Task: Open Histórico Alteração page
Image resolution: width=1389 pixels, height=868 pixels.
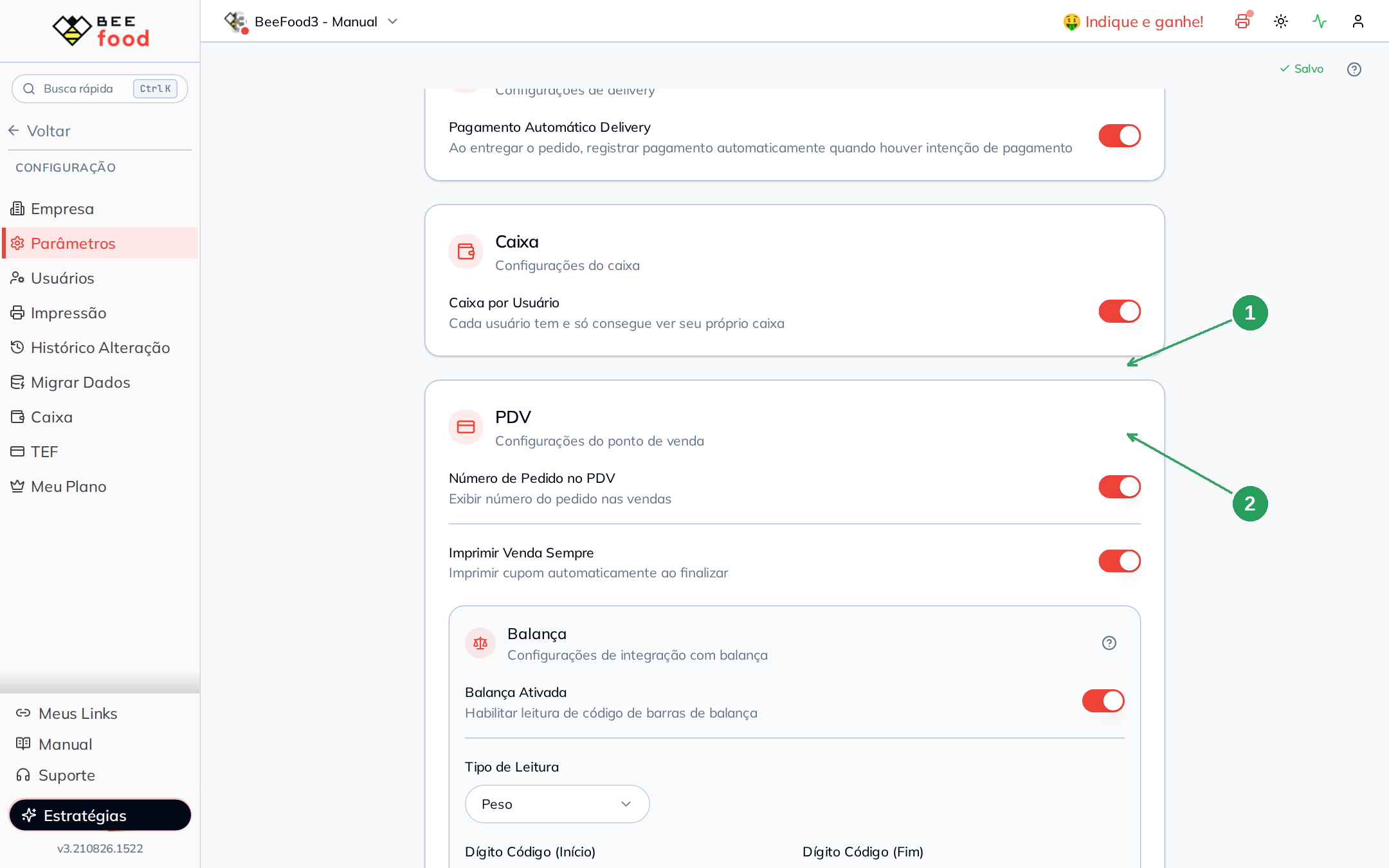Action: coord(100,347)
